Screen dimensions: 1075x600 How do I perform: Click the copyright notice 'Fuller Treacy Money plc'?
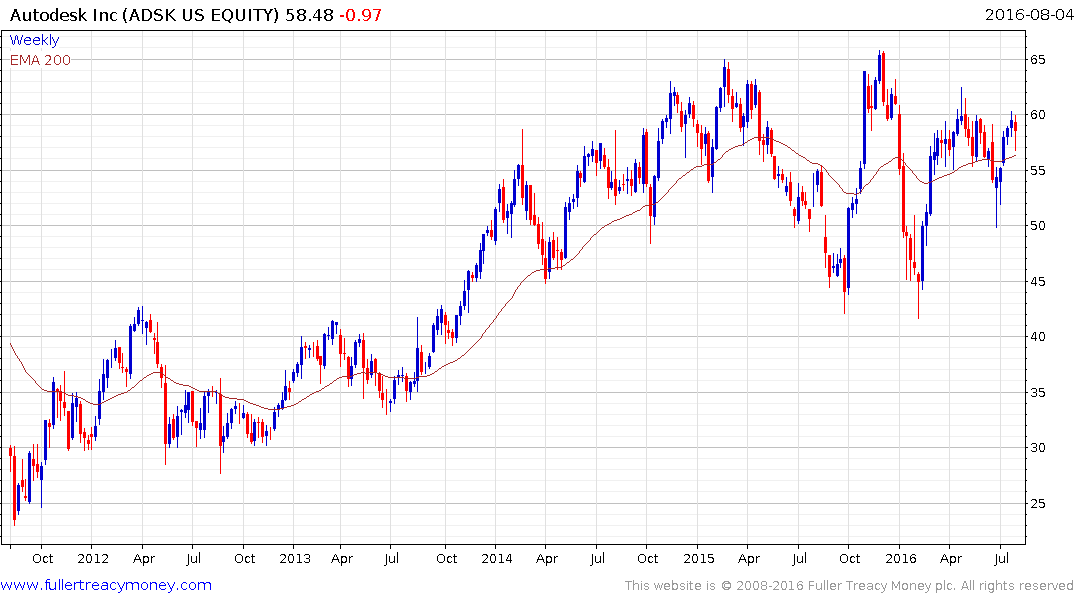click(x=882, y=586)
